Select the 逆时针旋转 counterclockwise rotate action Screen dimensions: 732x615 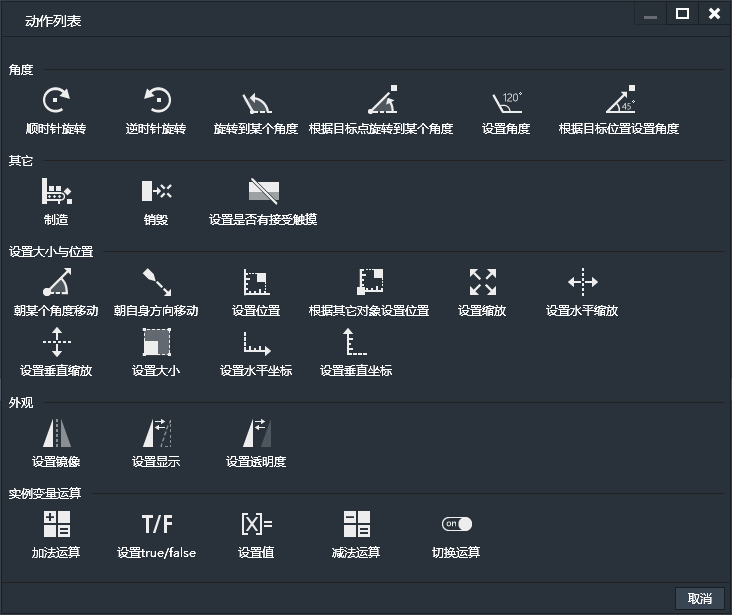(x=156, y=101)
